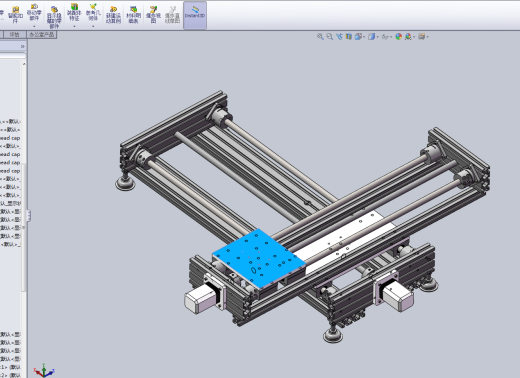520x378 pixels.
Task: Click the Smart Fasteners (智能扣件) tool
Action: [x=15, y=15]
